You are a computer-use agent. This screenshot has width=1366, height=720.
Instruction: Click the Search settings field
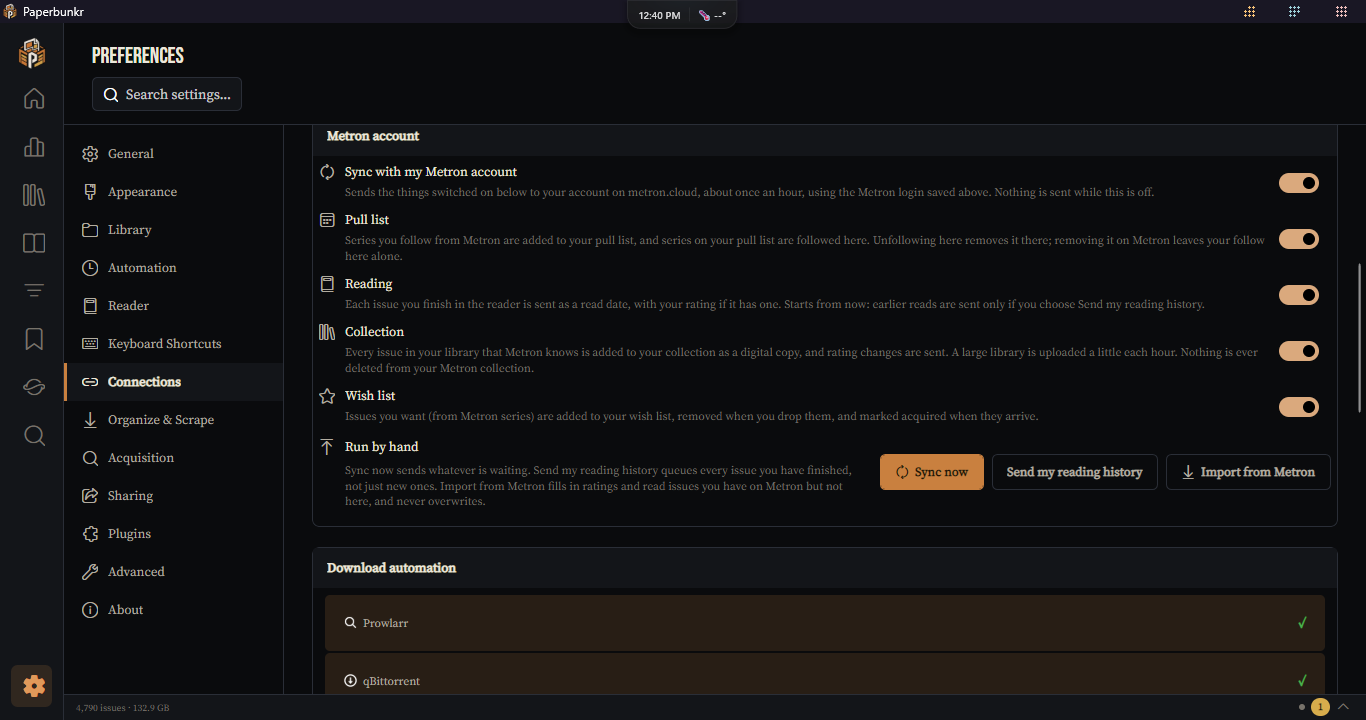[x=167, y=94]
